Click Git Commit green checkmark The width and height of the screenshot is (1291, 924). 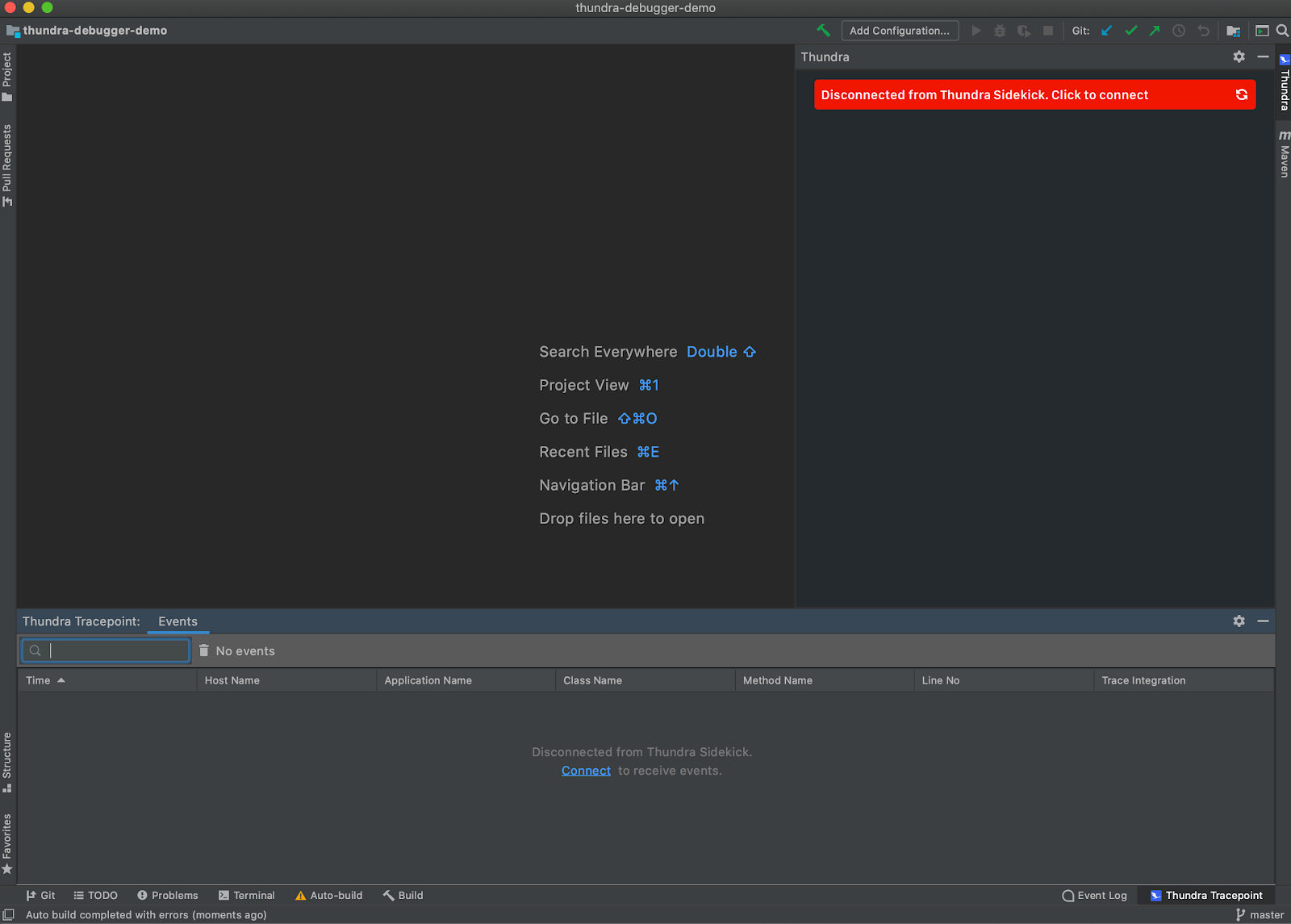(1131, 31)
